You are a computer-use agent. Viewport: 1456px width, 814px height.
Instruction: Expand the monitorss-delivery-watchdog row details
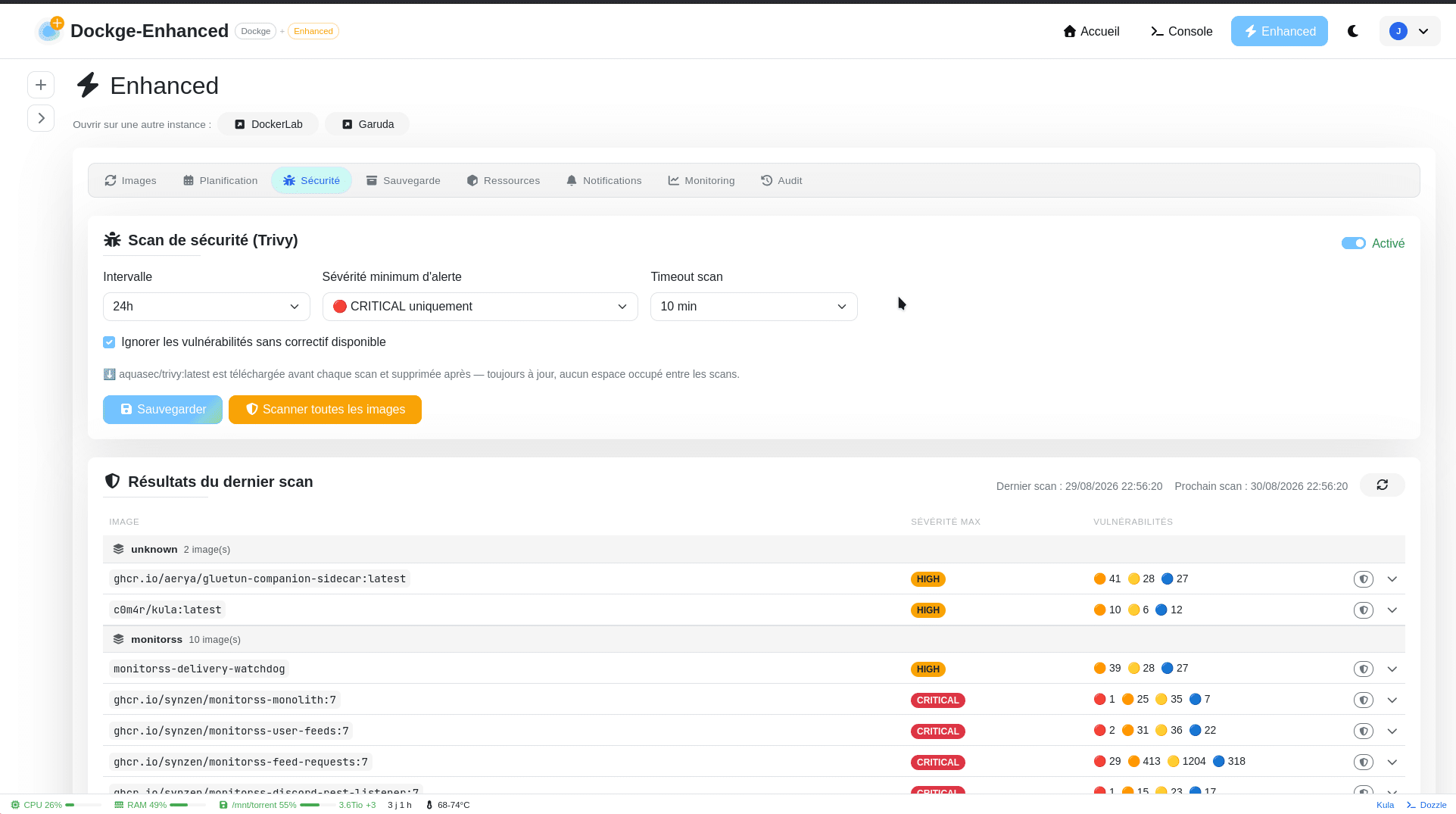tap(1392, 669)
